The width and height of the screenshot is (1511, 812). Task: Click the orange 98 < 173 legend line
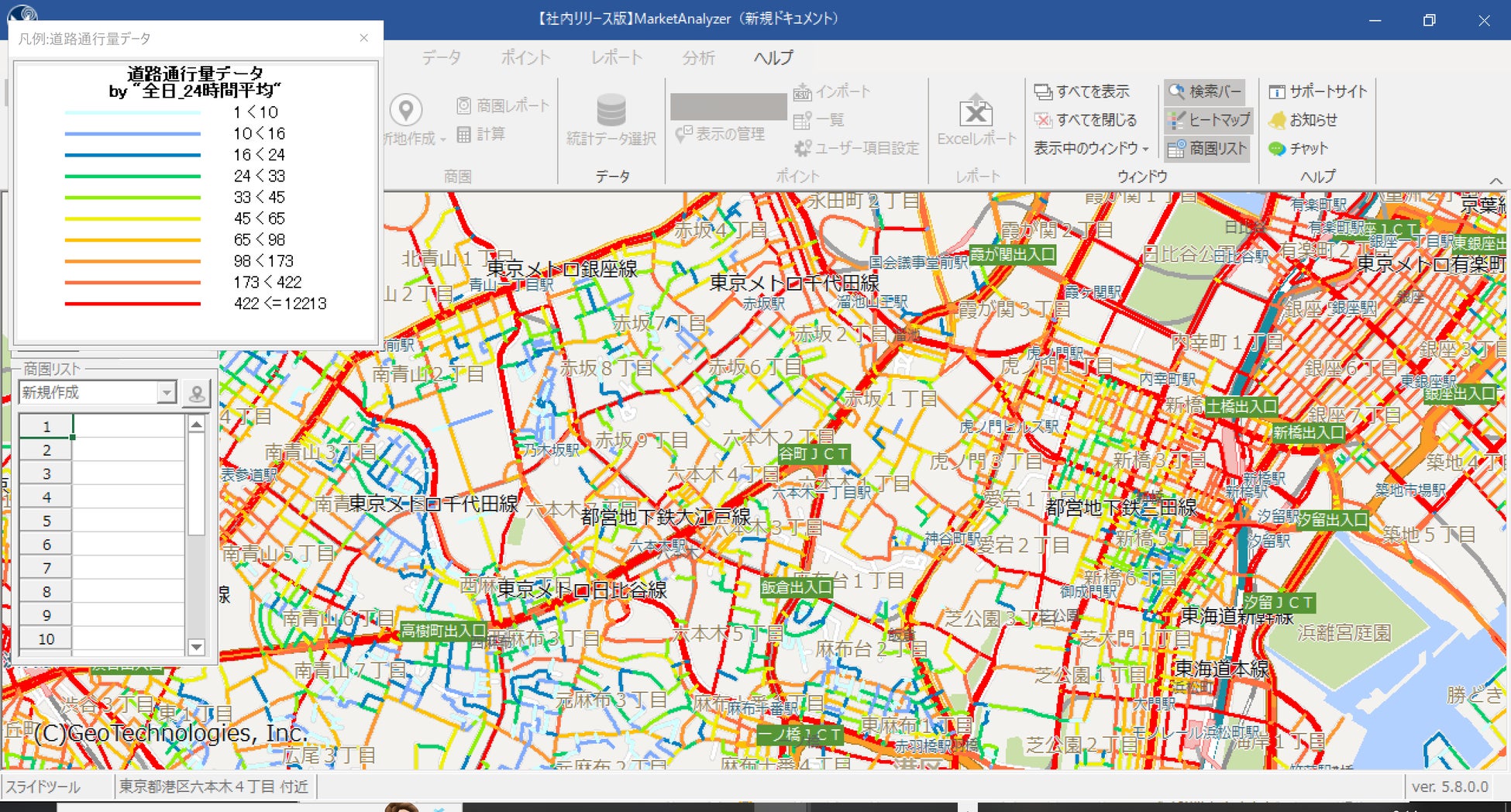[133, 261]
